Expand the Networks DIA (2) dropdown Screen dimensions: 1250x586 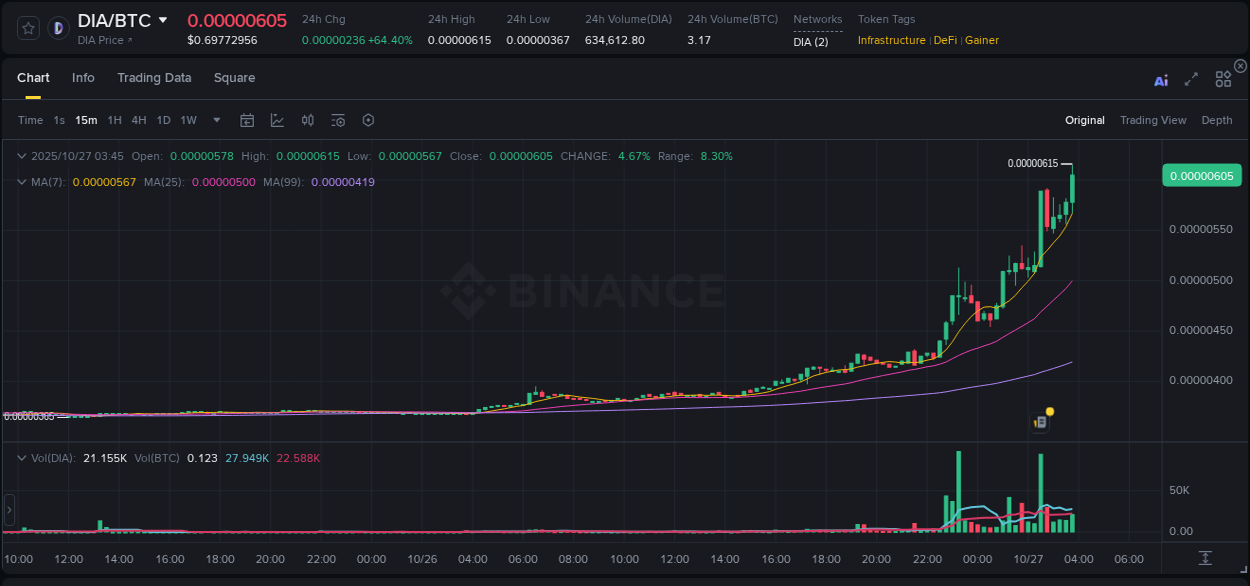point(810,42)
